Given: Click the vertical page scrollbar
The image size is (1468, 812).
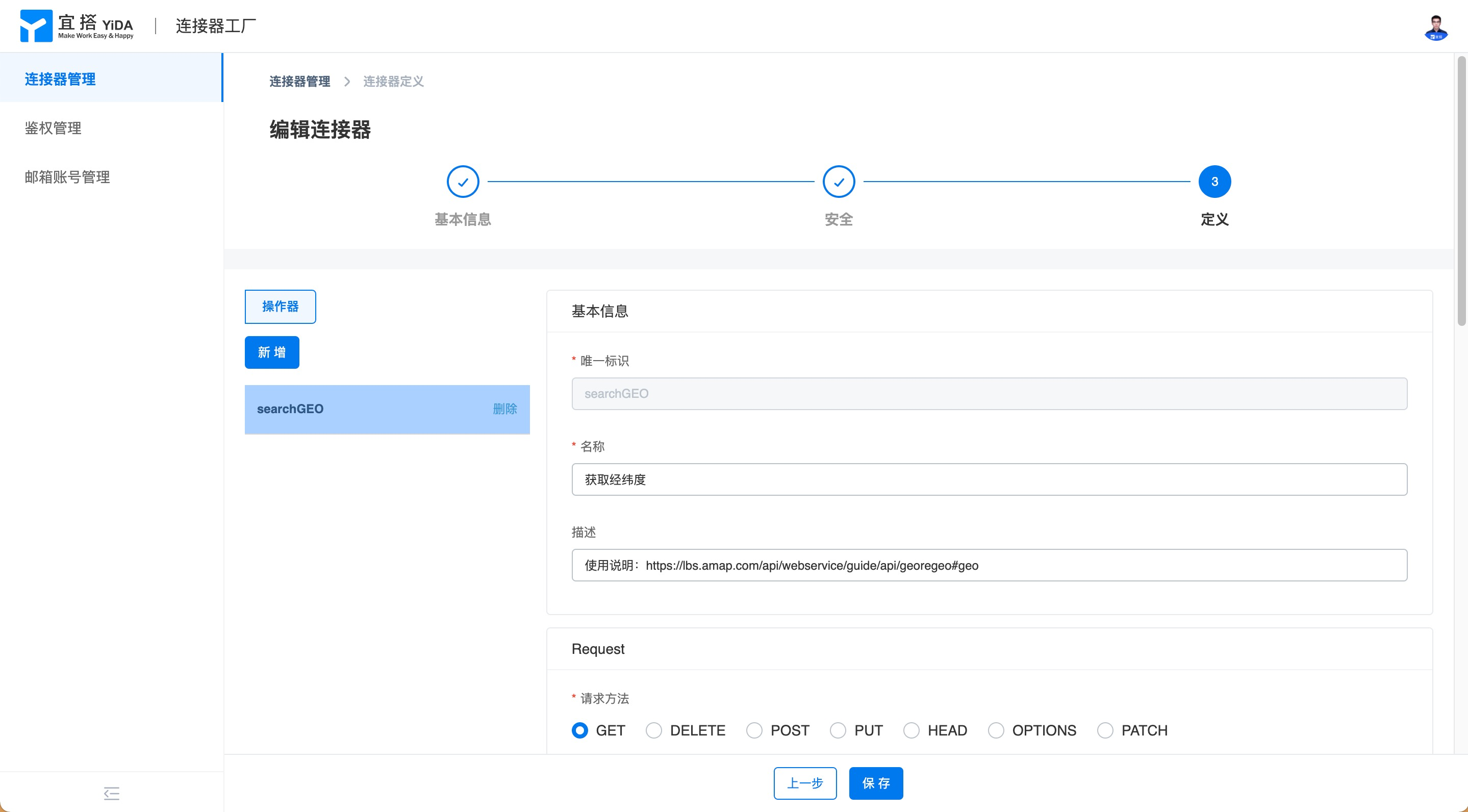Looking at the screenshot, I should click(1461, 191).
